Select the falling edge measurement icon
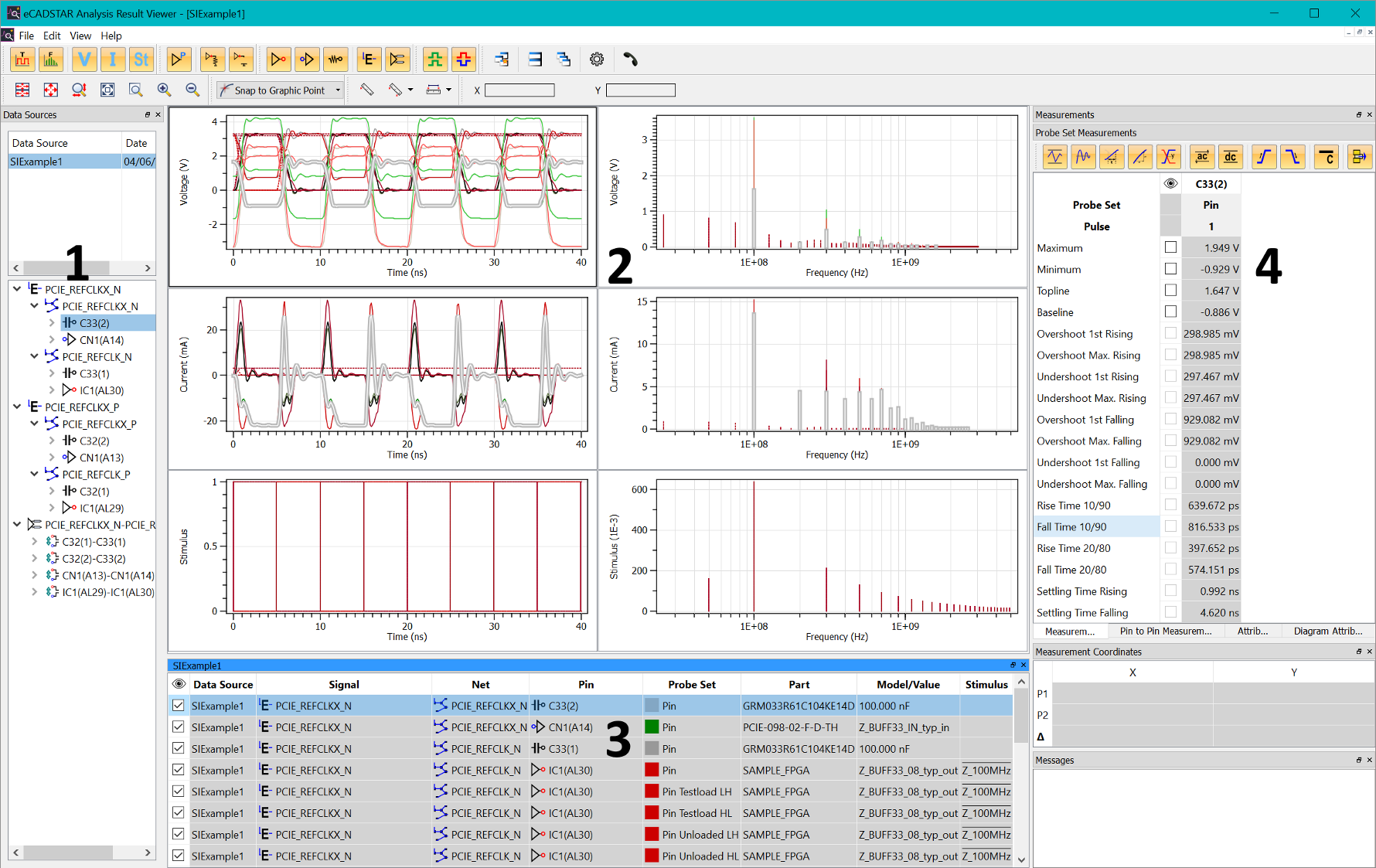Screen dimensions: 1376x868 (x=1293, y=156)
